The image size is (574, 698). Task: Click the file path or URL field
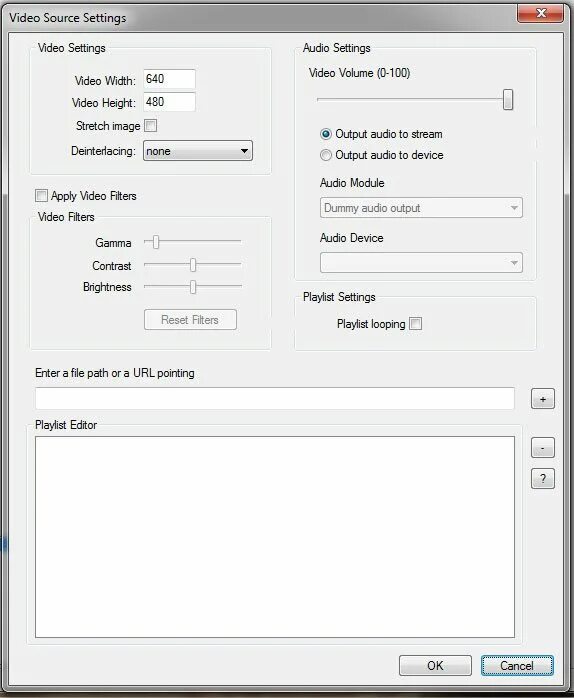pos(275,398)
